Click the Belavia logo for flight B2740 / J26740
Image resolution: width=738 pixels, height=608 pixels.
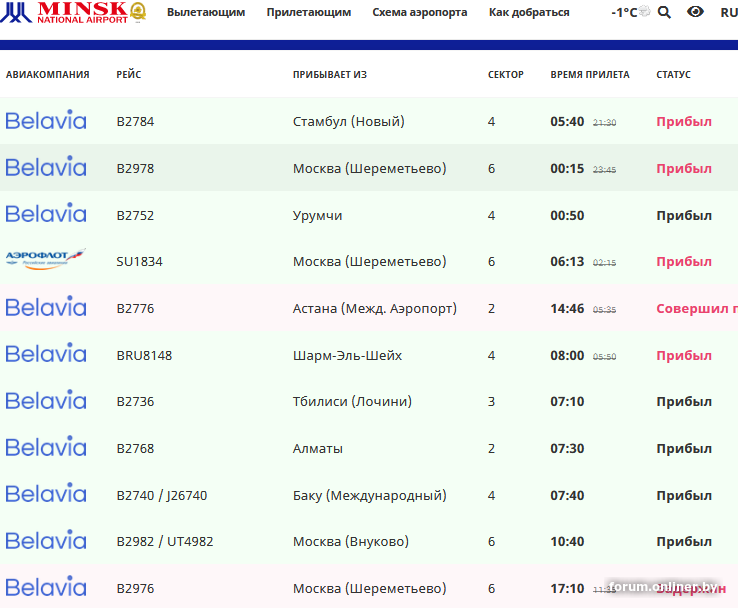[x=46, y=493]
